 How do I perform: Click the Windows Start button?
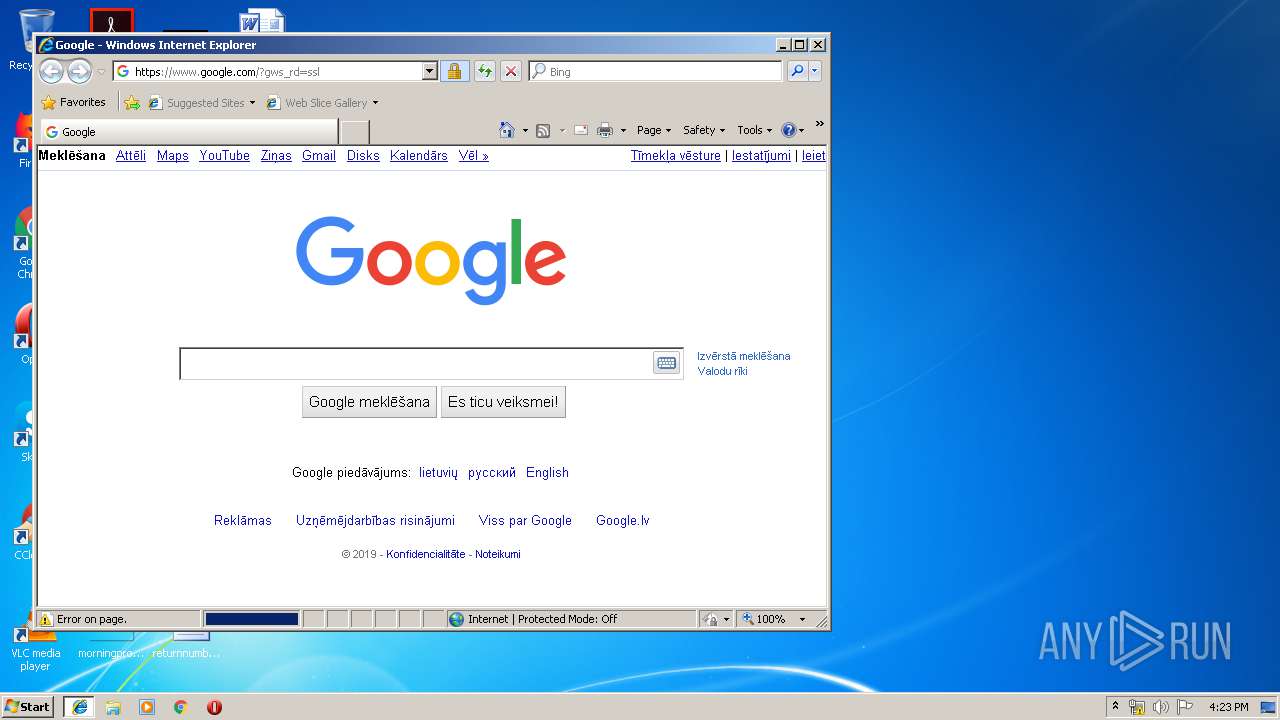pyautogui.click(x=27, y=707)
